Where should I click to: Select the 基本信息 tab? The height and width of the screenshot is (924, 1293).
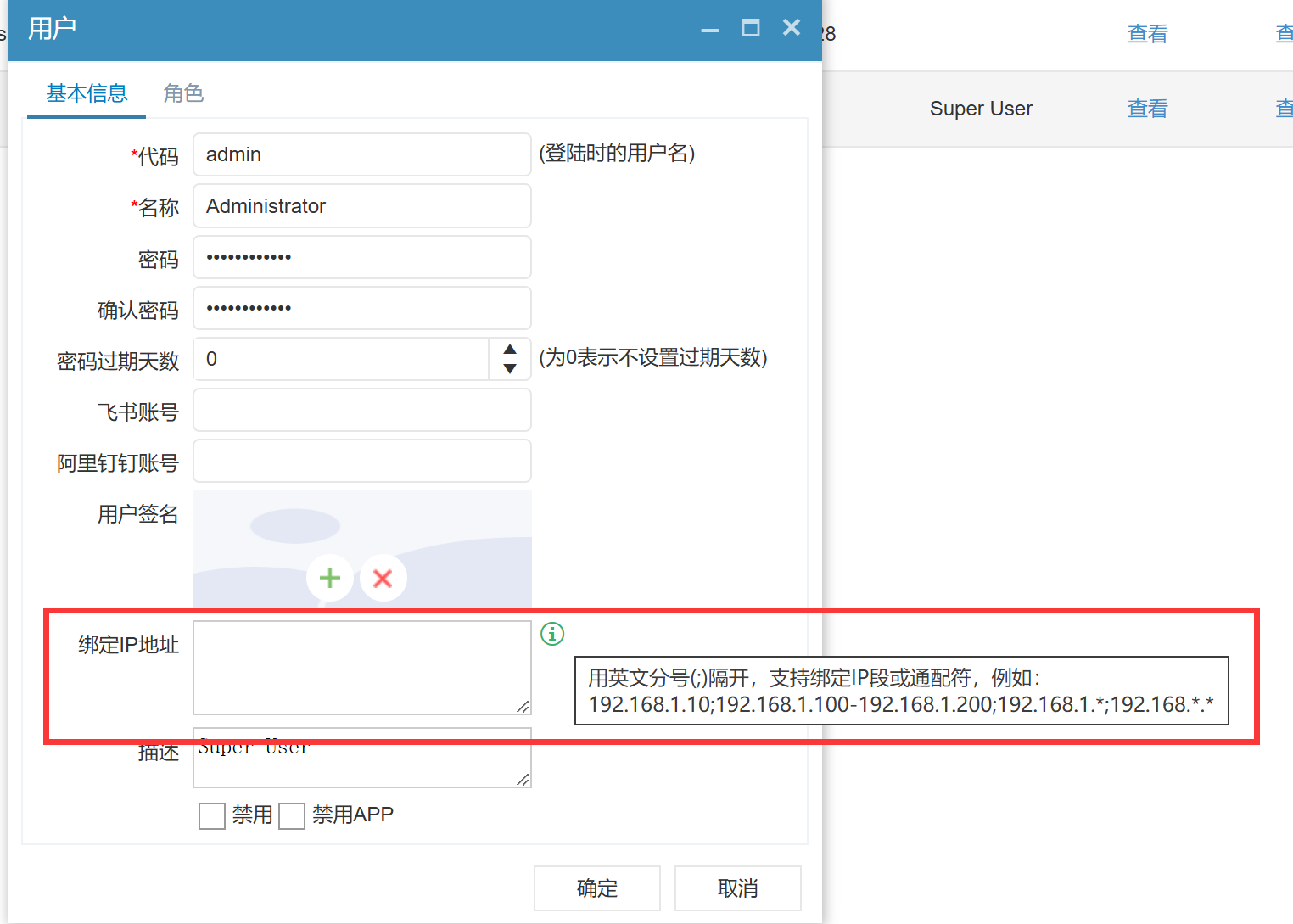coord(87,93)
